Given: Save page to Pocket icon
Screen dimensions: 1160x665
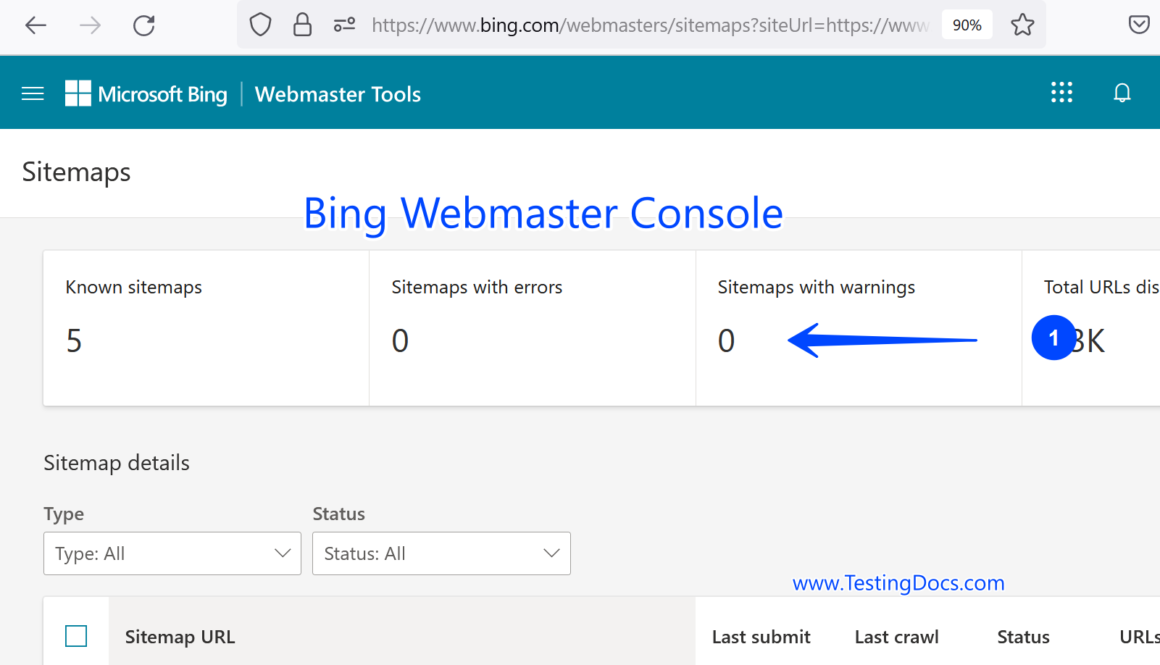Looking at the screenshot, I should (x=1138, y=25).
